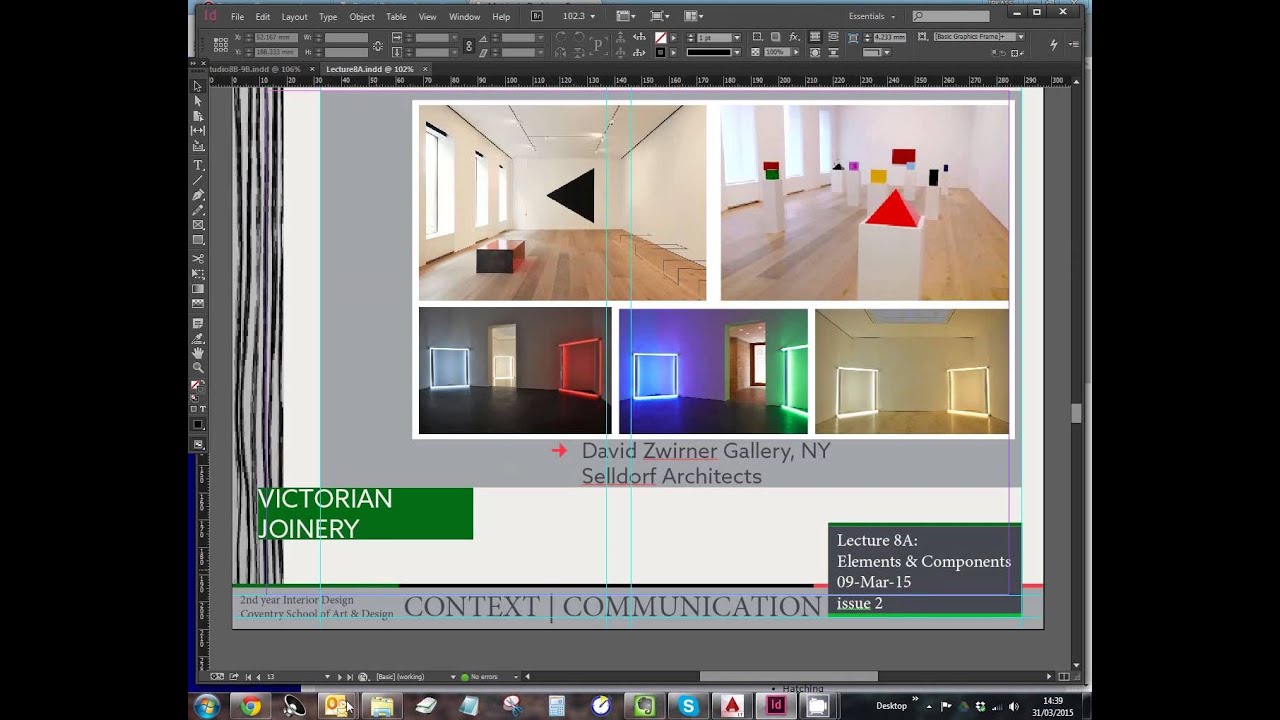Open the Essentials workspace switcher
The width and height of the screenshot is (1280, 720).
(x=872, y=17)
